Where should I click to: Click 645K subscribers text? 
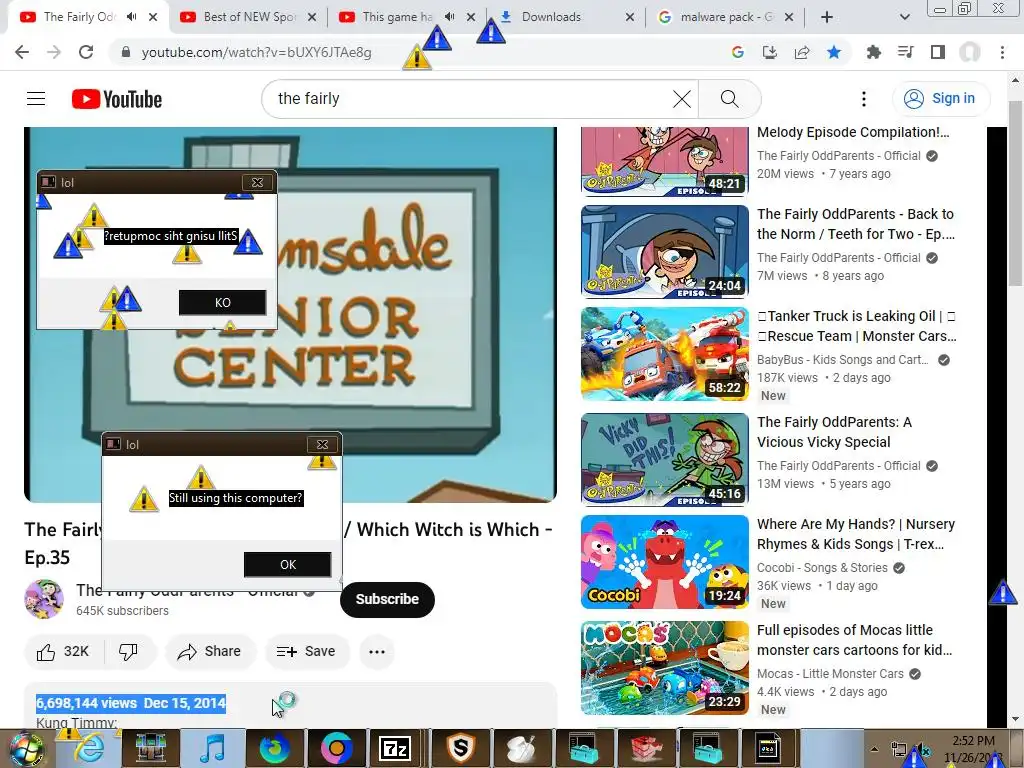tap(122, 611)
